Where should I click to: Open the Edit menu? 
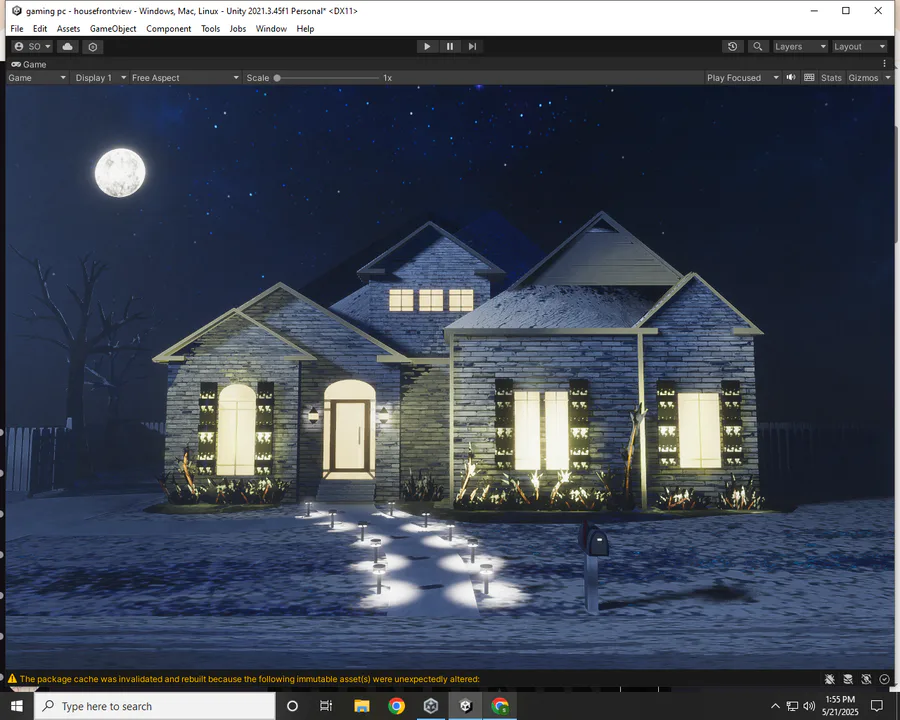tap(40, 29)
